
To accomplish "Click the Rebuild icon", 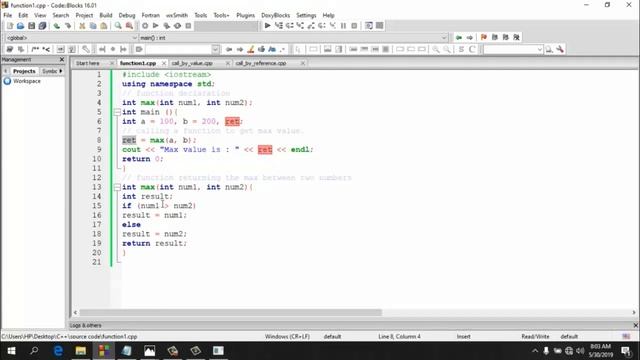I will [x=178, y=26].
